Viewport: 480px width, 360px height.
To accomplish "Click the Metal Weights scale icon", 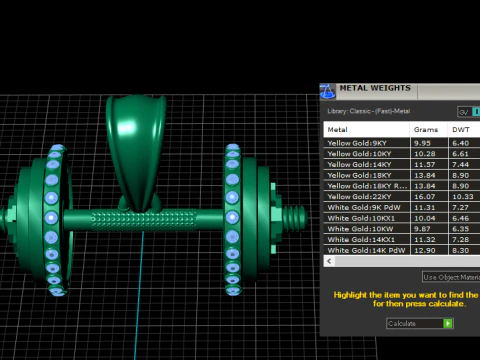I will tap(328, 91).
